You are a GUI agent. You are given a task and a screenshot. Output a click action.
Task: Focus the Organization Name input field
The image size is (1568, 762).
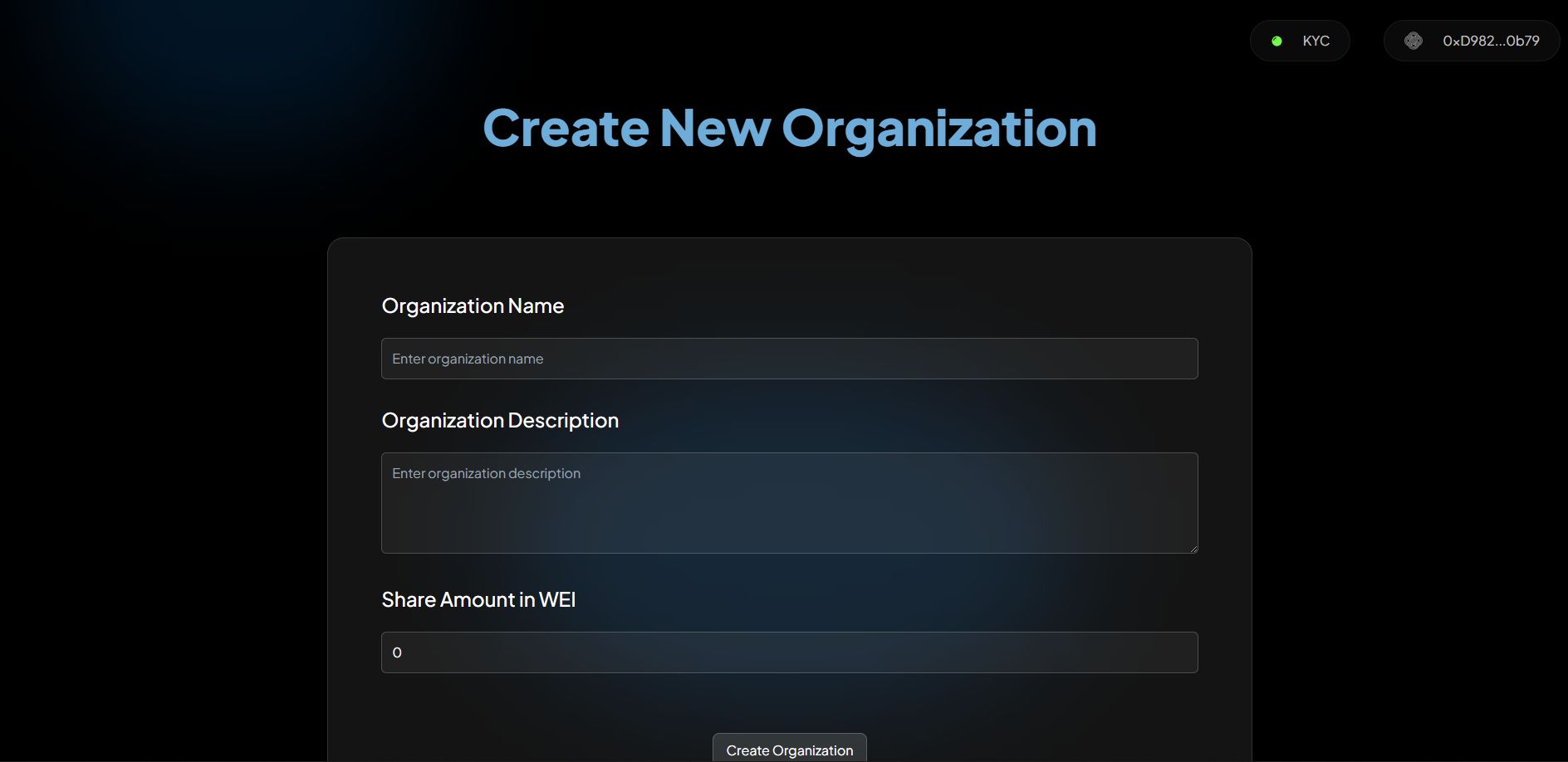[x=789, y=359]
